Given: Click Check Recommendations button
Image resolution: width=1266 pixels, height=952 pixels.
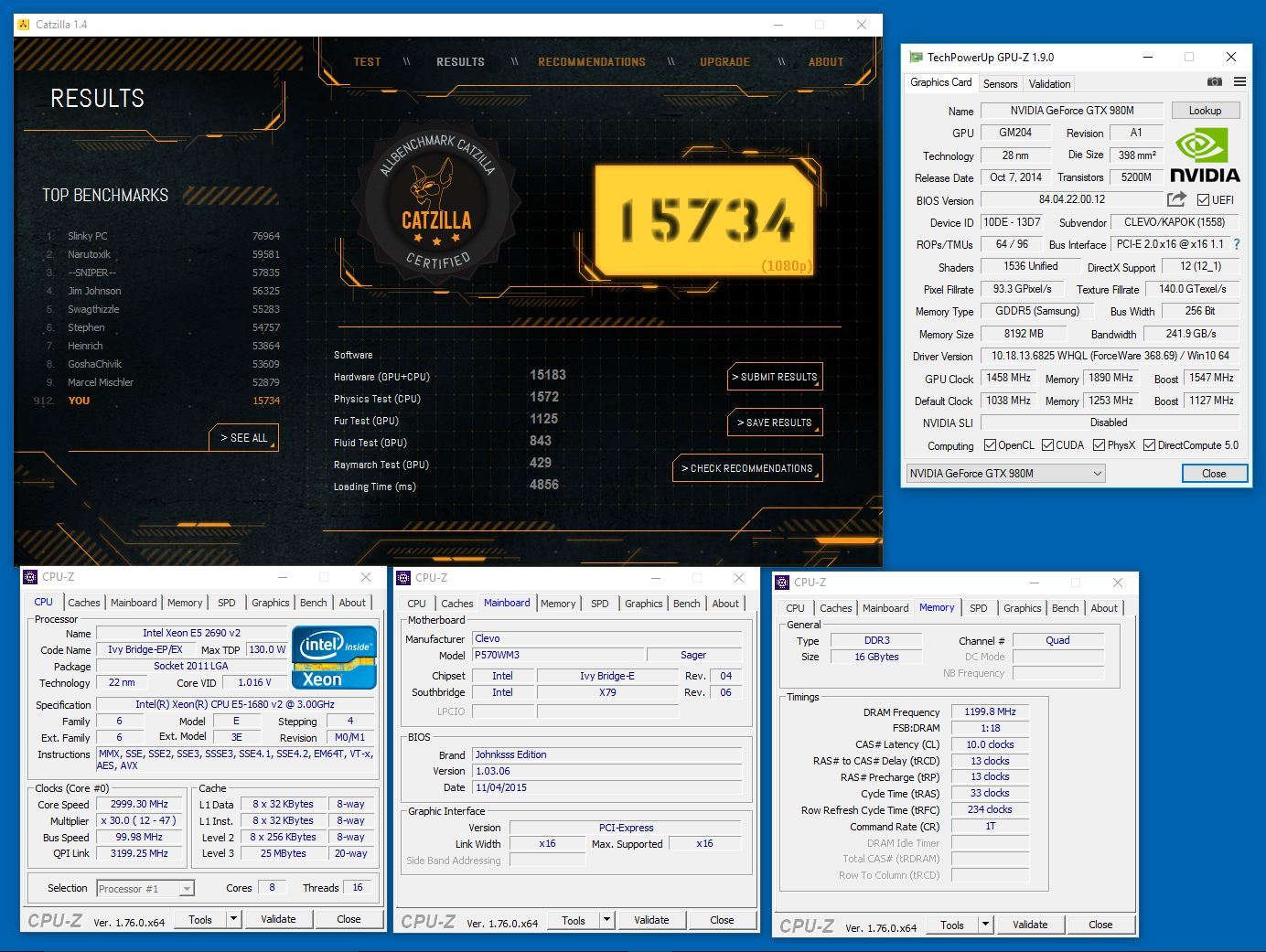Looking at the screenshot, I should coord(747,468).
